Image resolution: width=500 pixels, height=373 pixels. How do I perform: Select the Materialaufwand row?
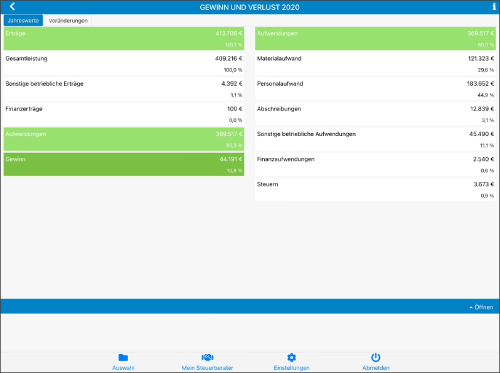click(x=375, y=64)
